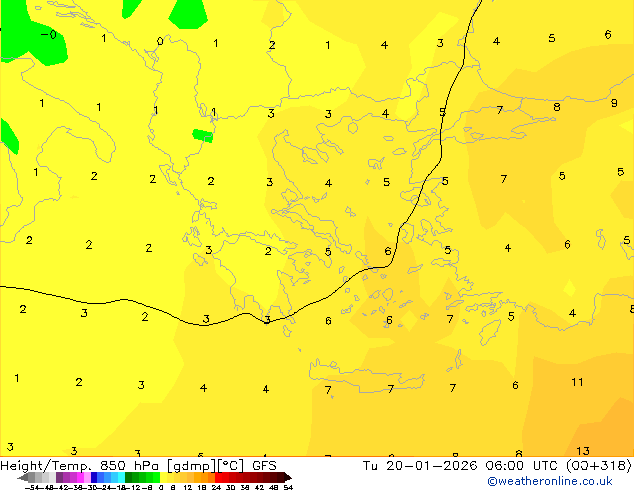Open the weatheronline.co.uk copyright link
The width and height of the screenshot is (634, 490).
549,481
